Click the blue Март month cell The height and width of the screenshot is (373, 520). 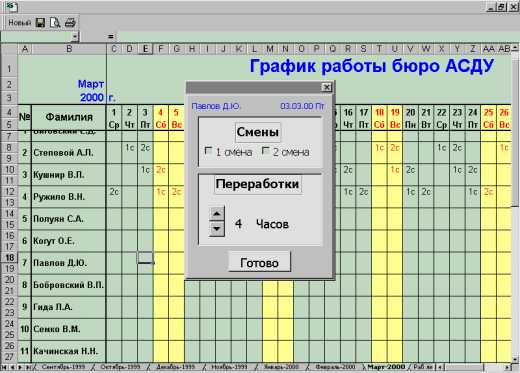pos(91,84)
